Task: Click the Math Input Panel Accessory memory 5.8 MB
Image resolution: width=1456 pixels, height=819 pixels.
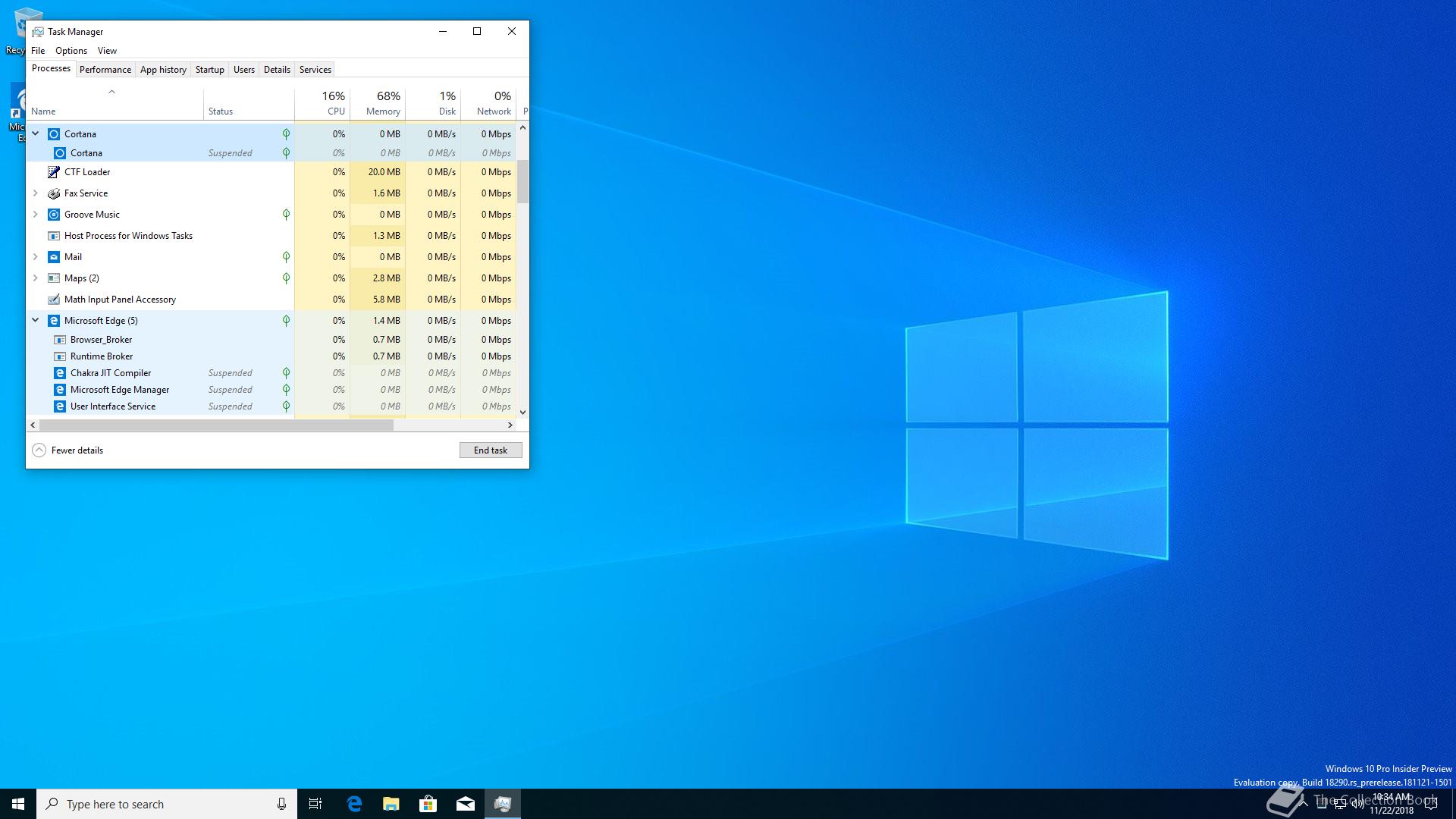Action: (387, 300)
